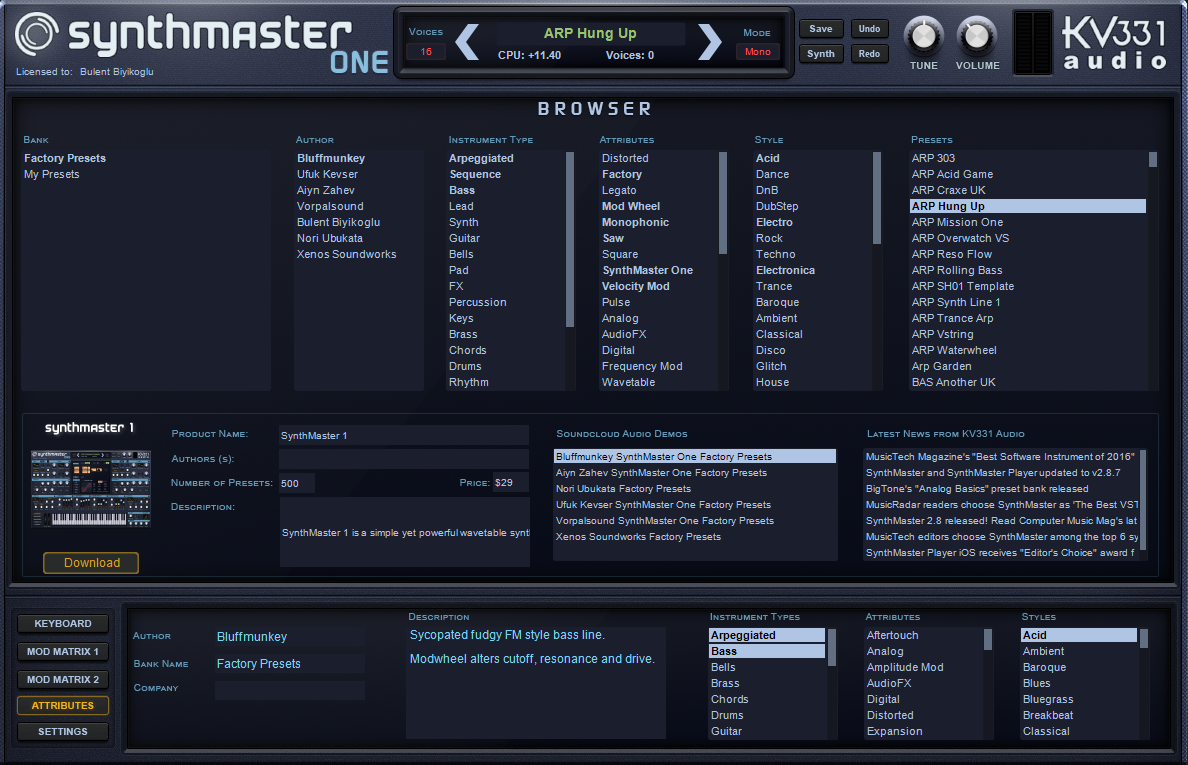This screenshot has width=1188, height=765.
Task: Switch to the SETTINGS panel
Action: pyautogui.click(x=62, y=731)
